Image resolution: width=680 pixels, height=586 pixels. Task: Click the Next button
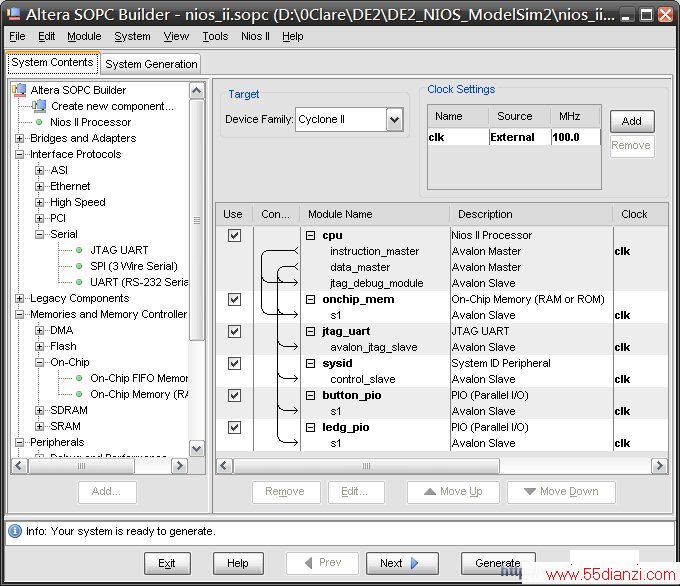coord(402,563)
